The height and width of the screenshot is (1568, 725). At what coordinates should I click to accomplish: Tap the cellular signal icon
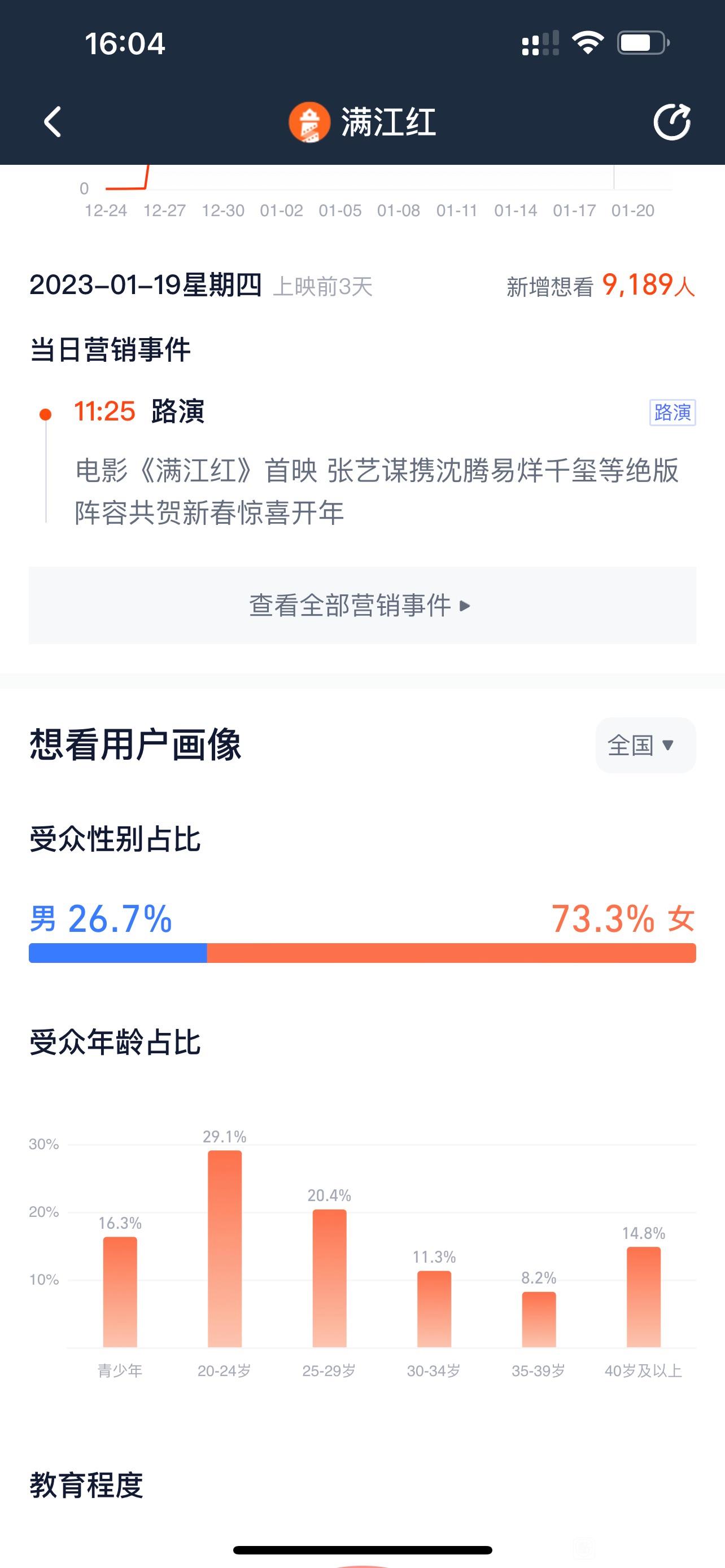(540, 43)
